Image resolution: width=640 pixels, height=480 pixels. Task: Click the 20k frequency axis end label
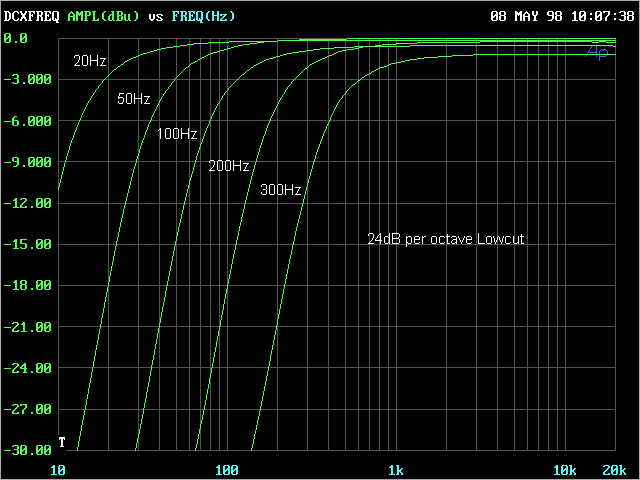[615, 470]
